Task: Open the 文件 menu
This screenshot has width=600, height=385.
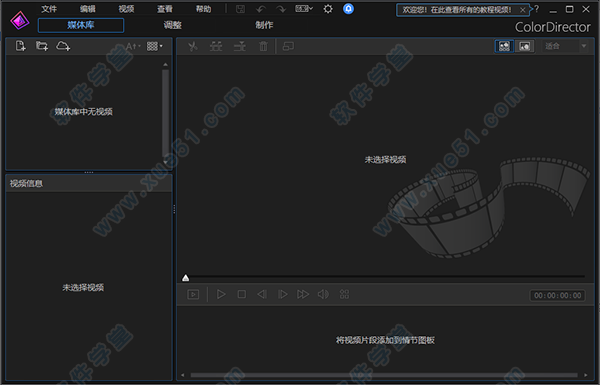Action: pos(49,9)
